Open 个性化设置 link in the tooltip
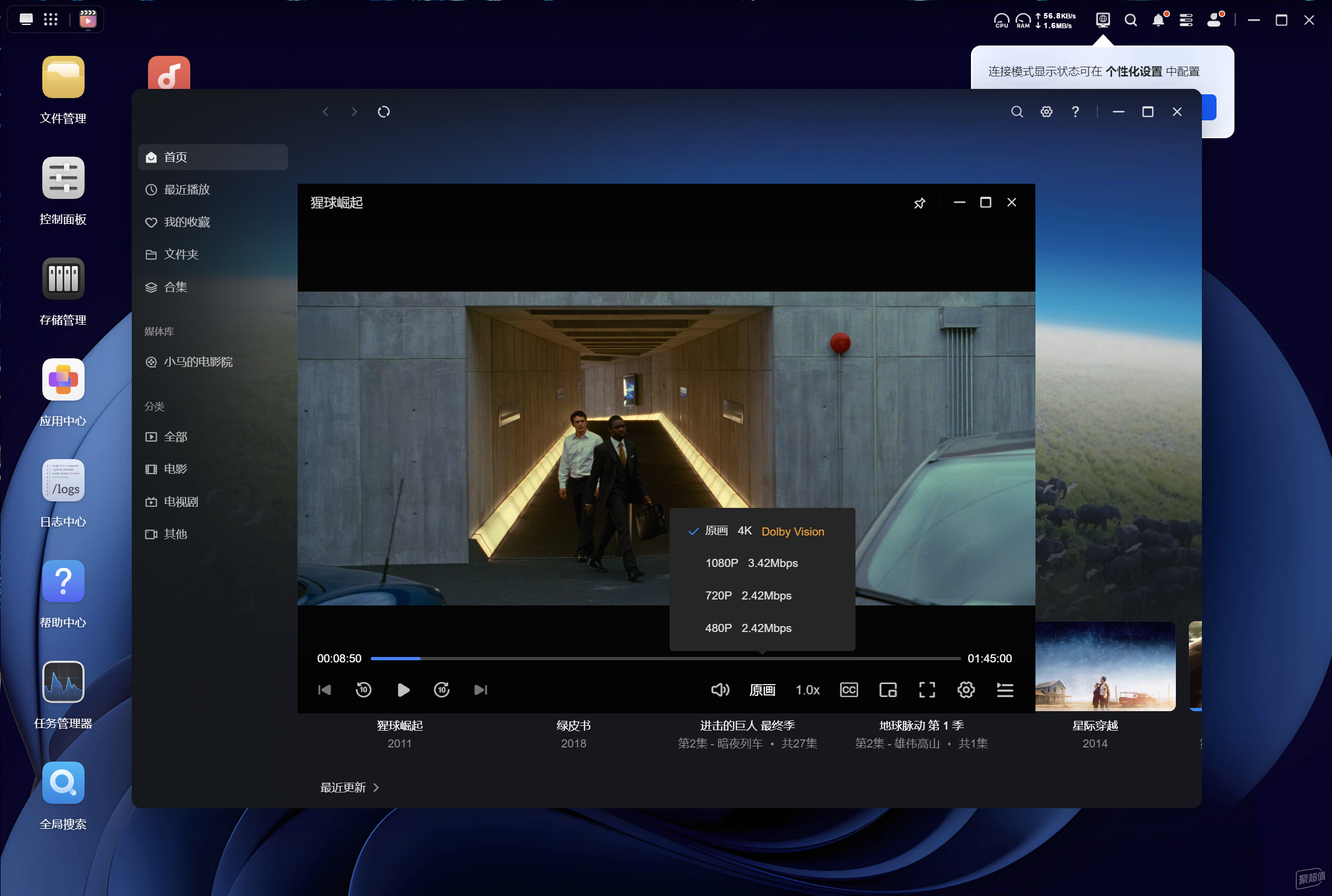 click(1134, 72)
